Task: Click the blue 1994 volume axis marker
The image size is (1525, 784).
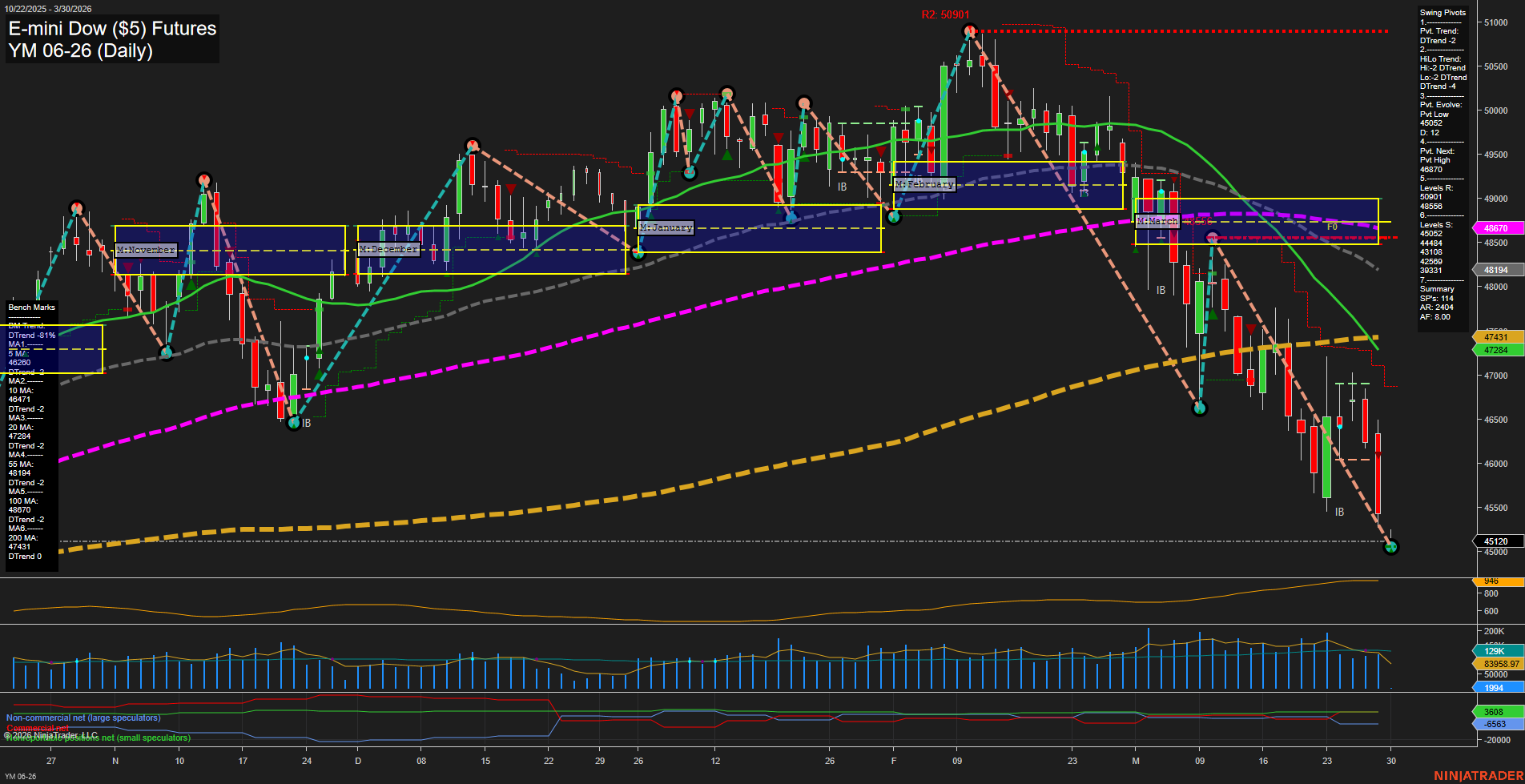Action: 1493,688
